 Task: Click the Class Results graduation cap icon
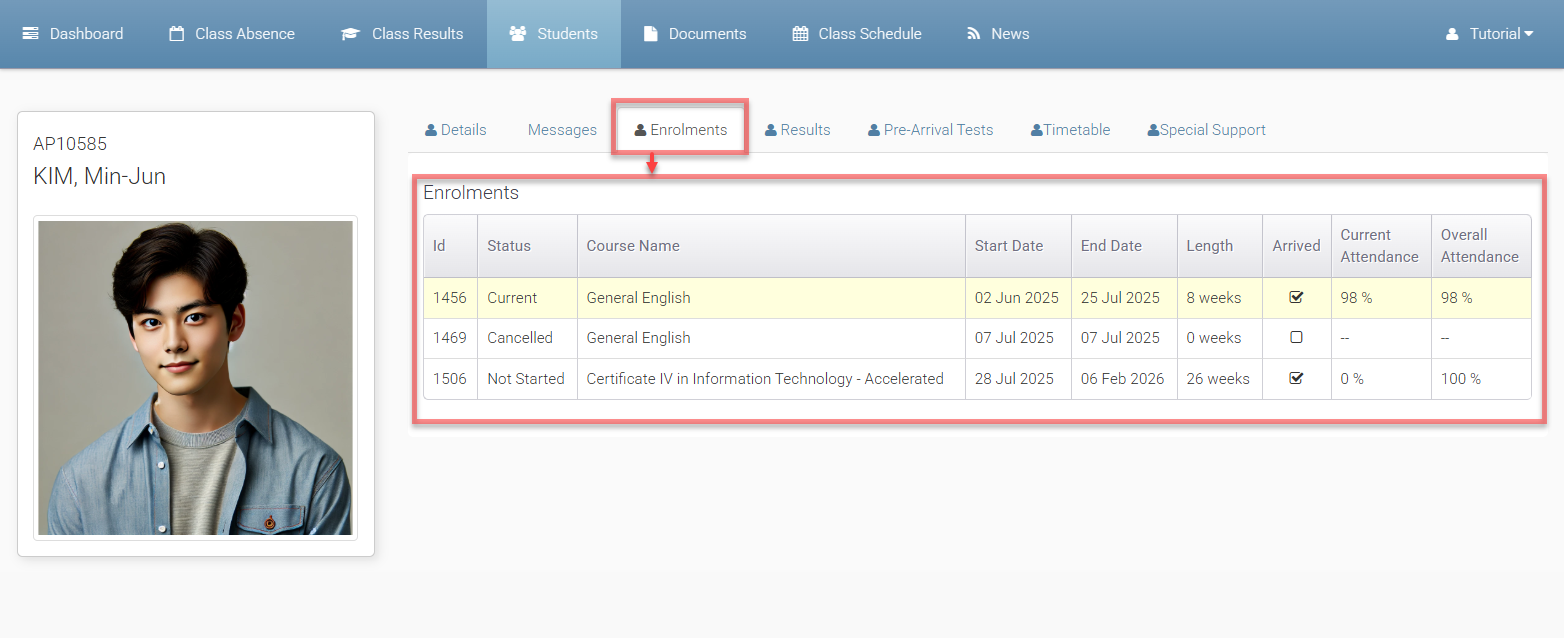(x=350, y=34)
